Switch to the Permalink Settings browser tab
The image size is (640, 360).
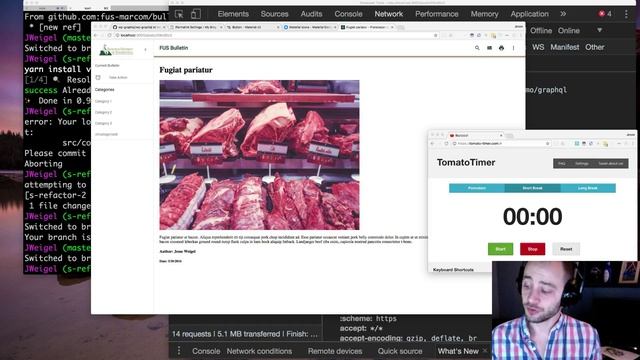[x=196, y=27]
